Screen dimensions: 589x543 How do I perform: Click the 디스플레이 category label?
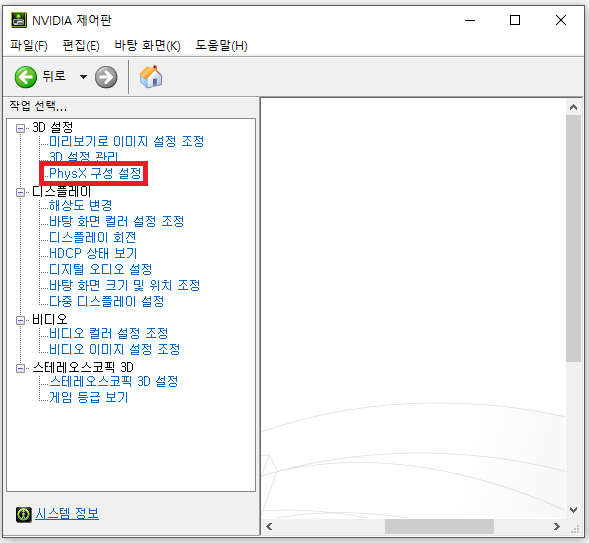coord(61,192)
